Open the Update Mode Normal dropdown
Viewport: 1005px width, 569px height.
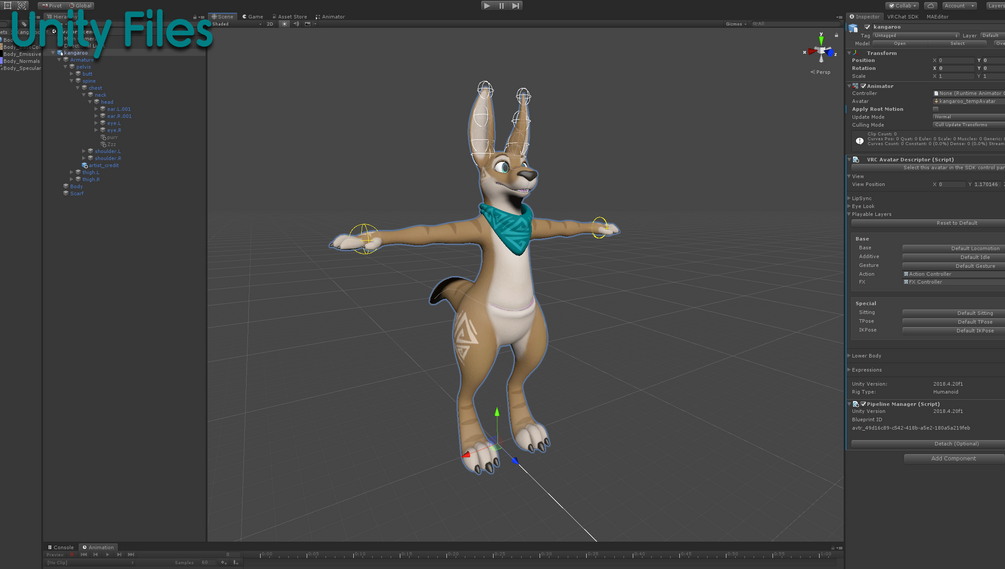click(969, 117)
